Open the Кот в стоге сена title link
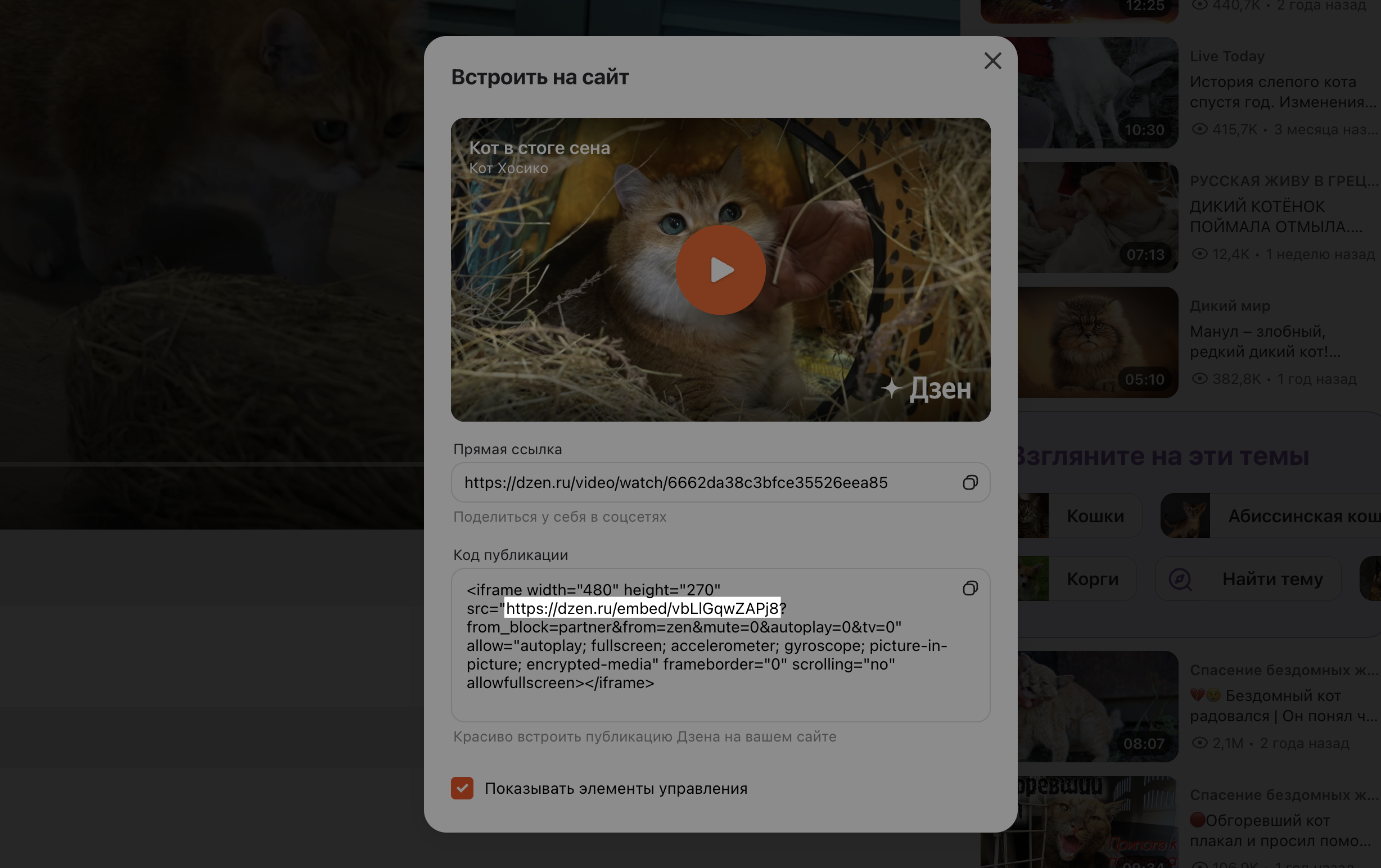 540,148
